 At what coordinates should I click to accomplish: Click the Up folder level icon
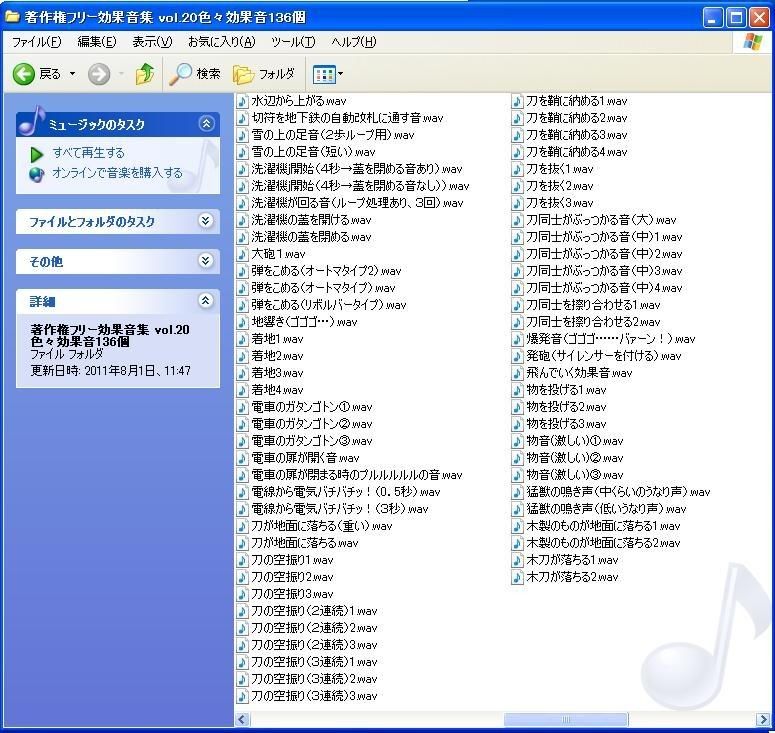coord(145,74)
